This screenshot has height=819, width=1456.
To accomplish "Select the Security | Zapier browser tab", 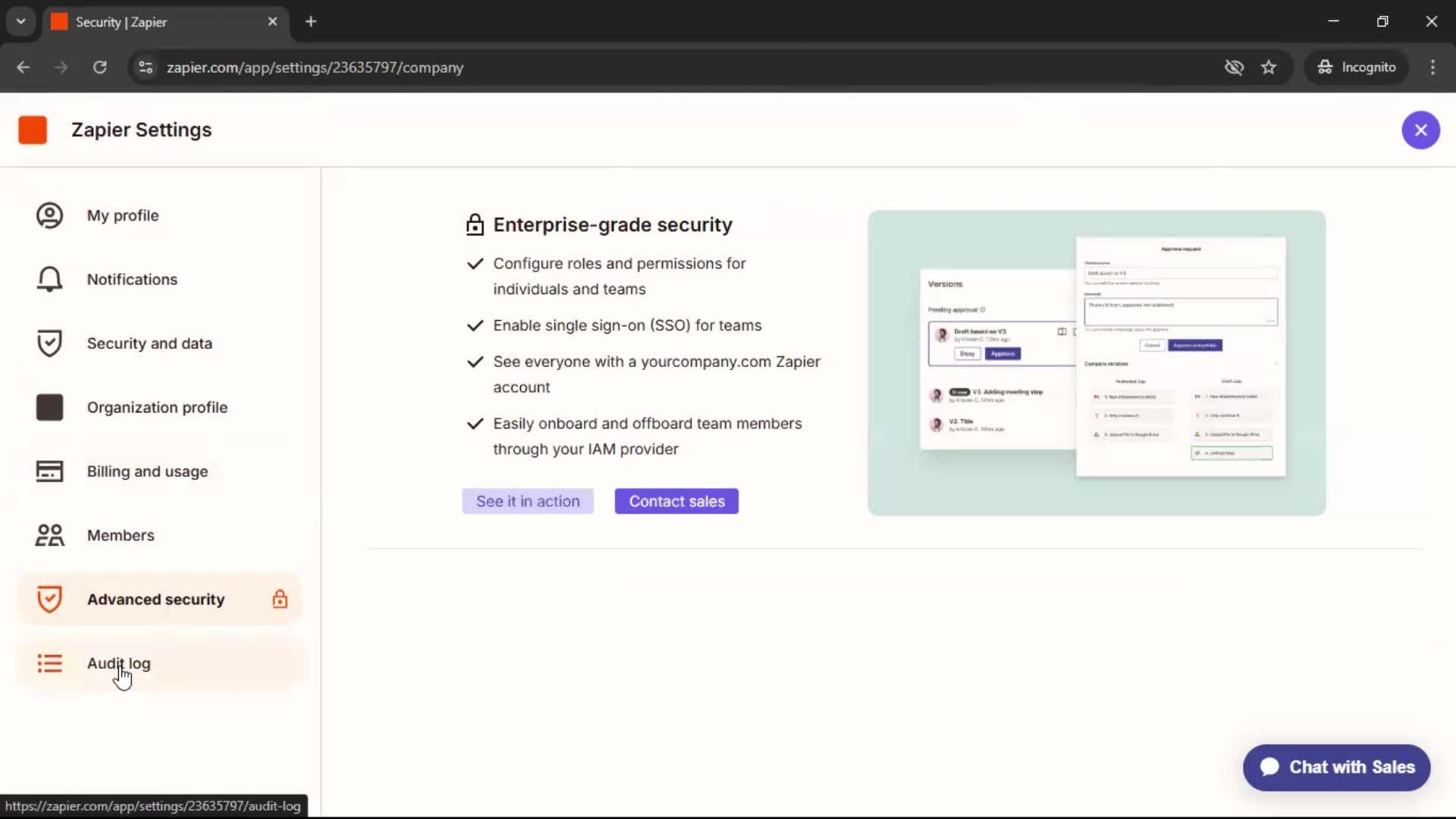I will (x=165, y=22).
